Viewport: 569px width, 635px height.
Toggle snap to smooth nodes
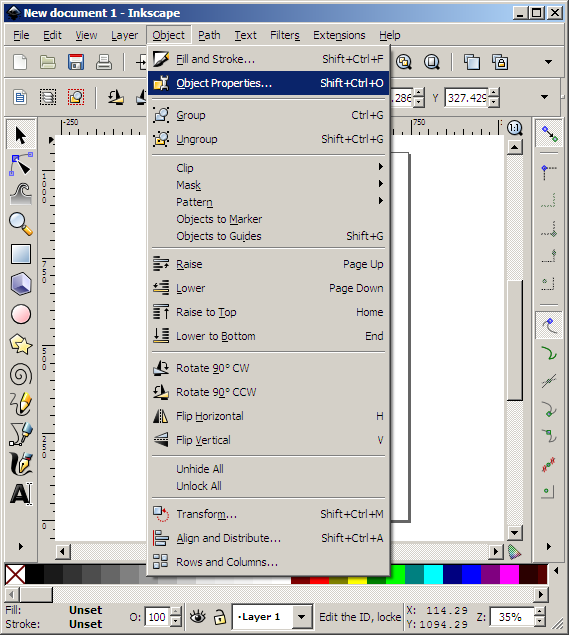click(x=550, y=436)
